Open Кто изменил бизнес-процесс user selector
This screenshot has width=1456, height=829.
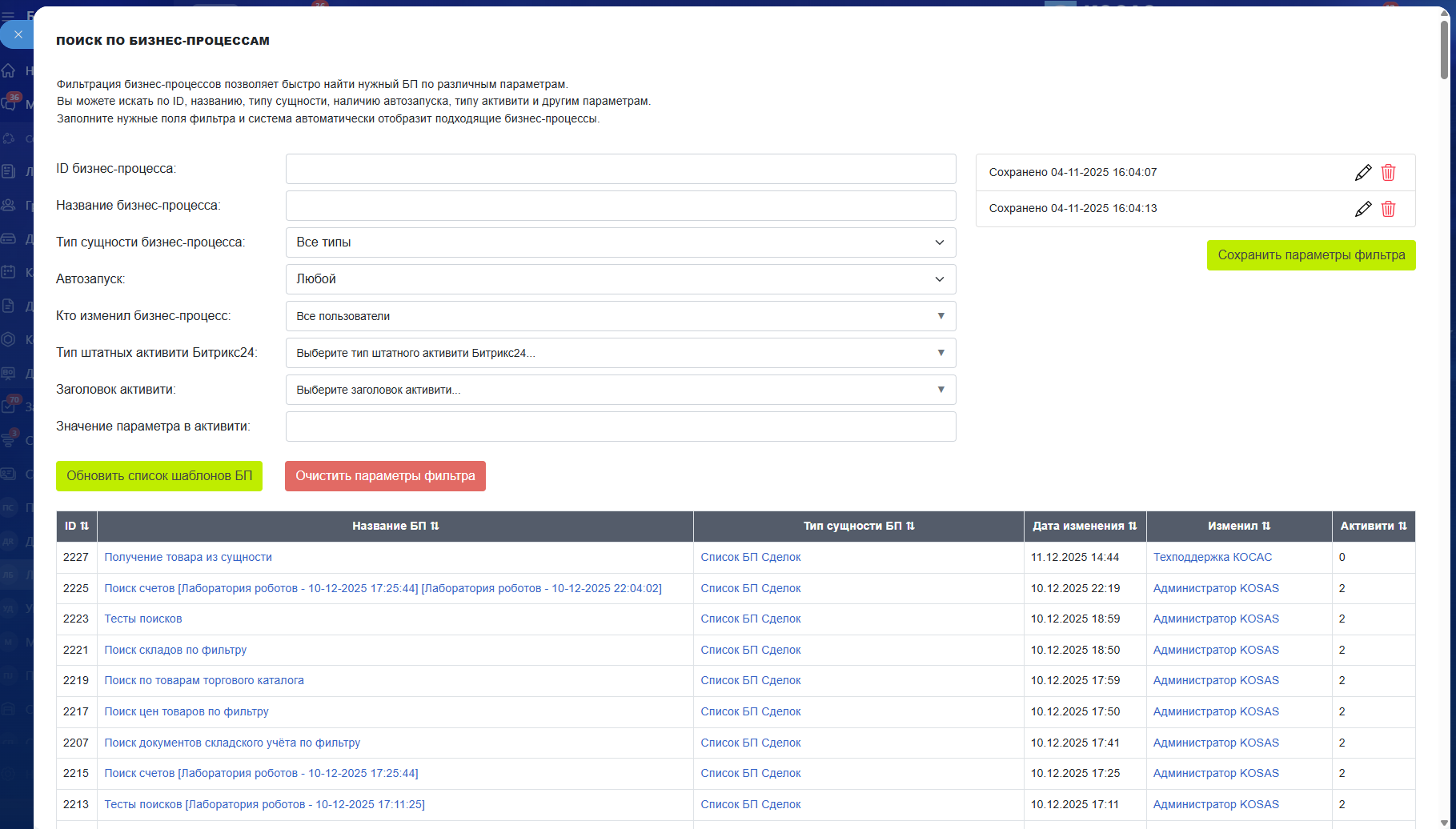coord(620,316)
